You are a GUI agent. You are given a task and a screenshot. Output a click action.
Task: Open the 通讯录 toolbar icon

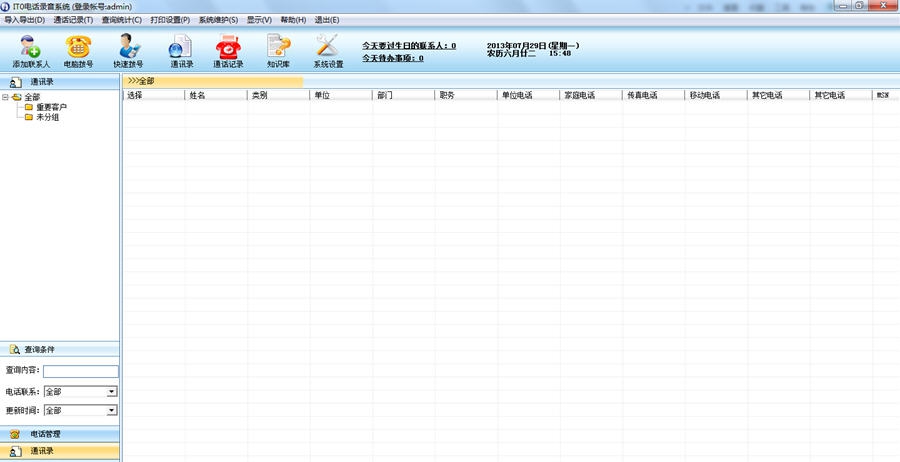click(x=181, y=46)
